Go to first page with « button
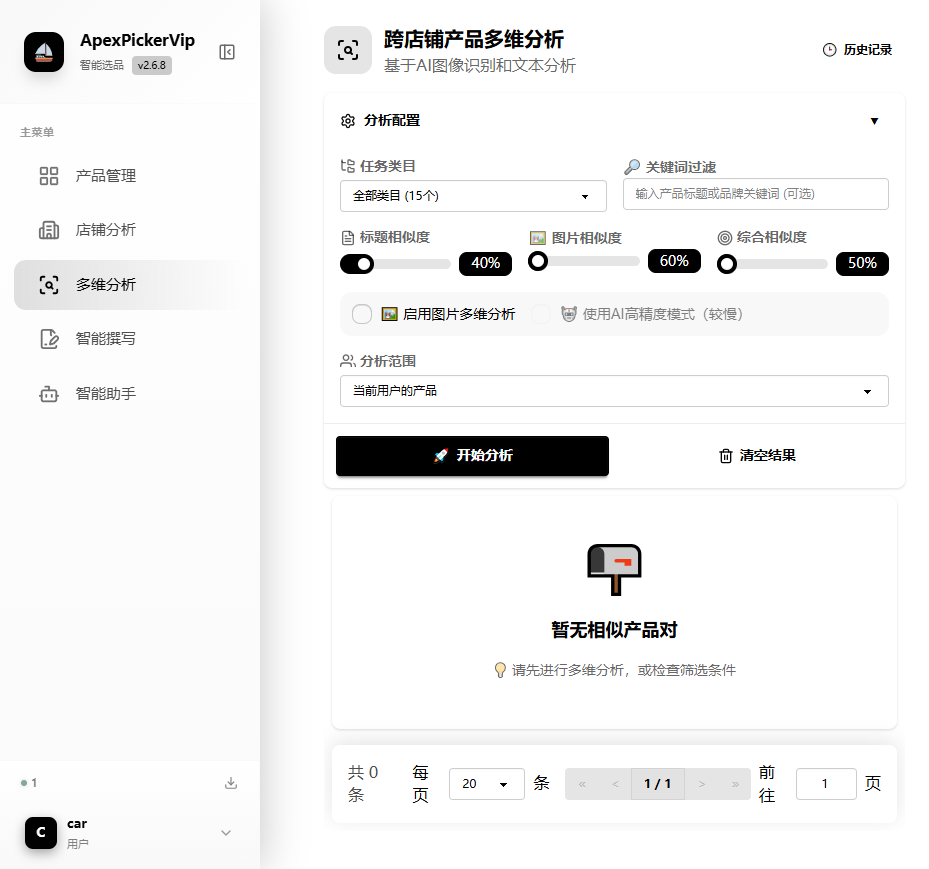Screen dimensions: 929x869 pyautogui.click(x=582, y=784)
